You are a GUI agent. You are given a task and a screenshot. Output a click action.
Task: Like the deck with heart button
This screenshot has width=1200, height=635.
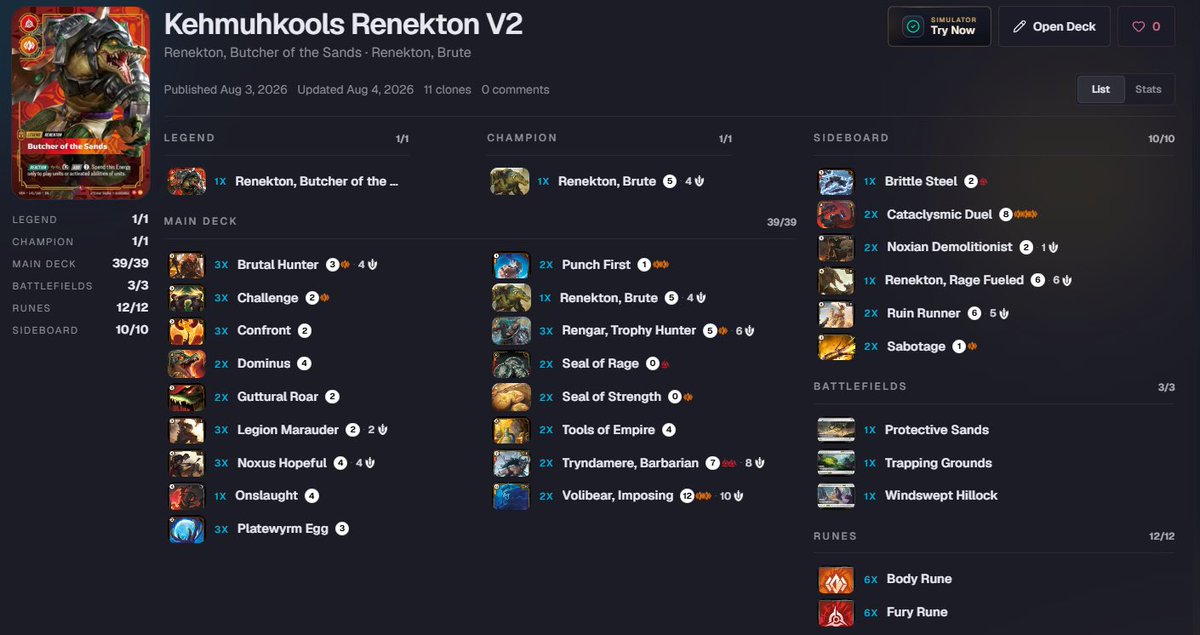click(1146, 27)
